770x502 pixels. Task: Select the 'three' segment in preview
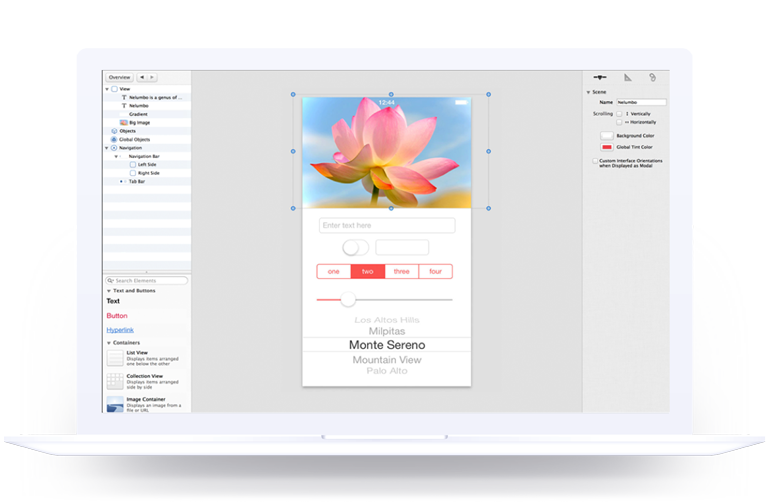click(x=401, y=271)
